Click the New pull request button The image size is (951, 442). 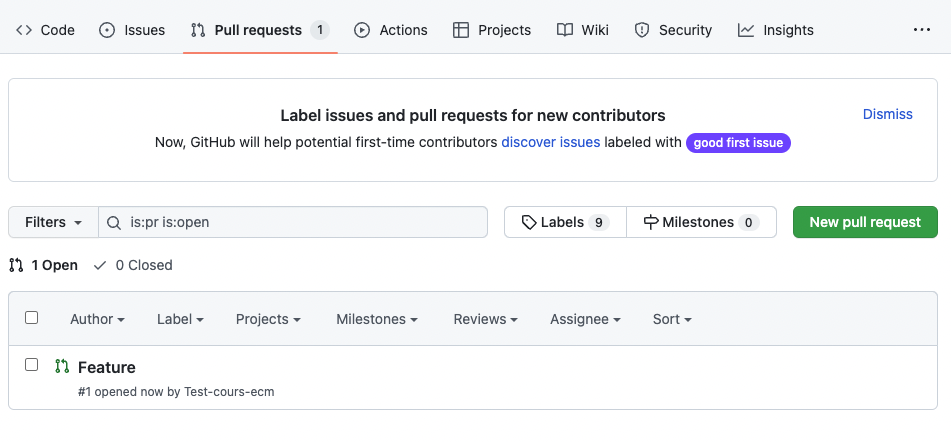pyautogui.click(x=865, y=222)
